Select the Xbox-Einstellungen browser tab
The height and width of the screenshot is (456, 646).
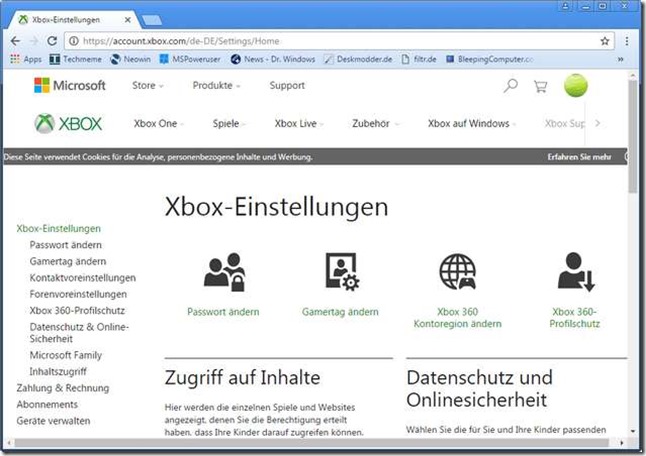pyautogui.click(x=72, y=20)
